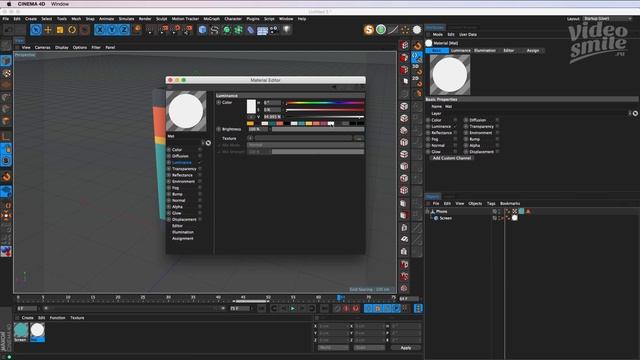Click the green circle plugin icon
640x360 pixels.
(x=381, y=29)
